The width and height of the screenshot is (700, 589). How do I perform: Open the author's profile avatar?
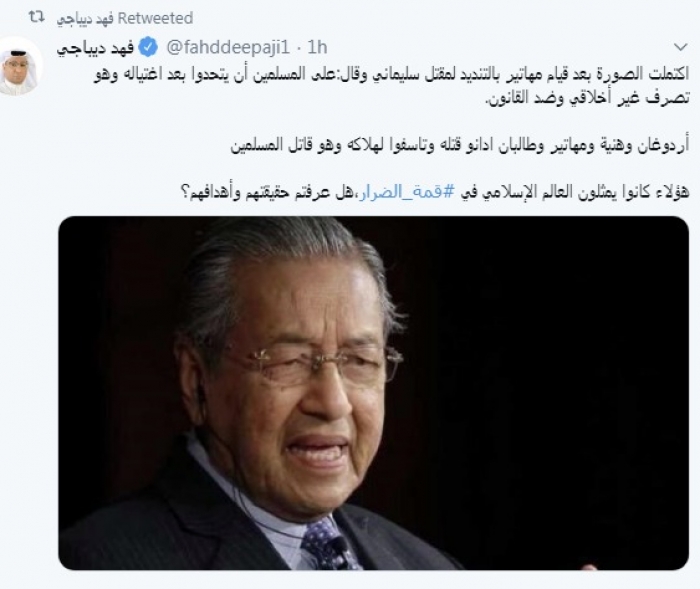[x=20, y=66]
